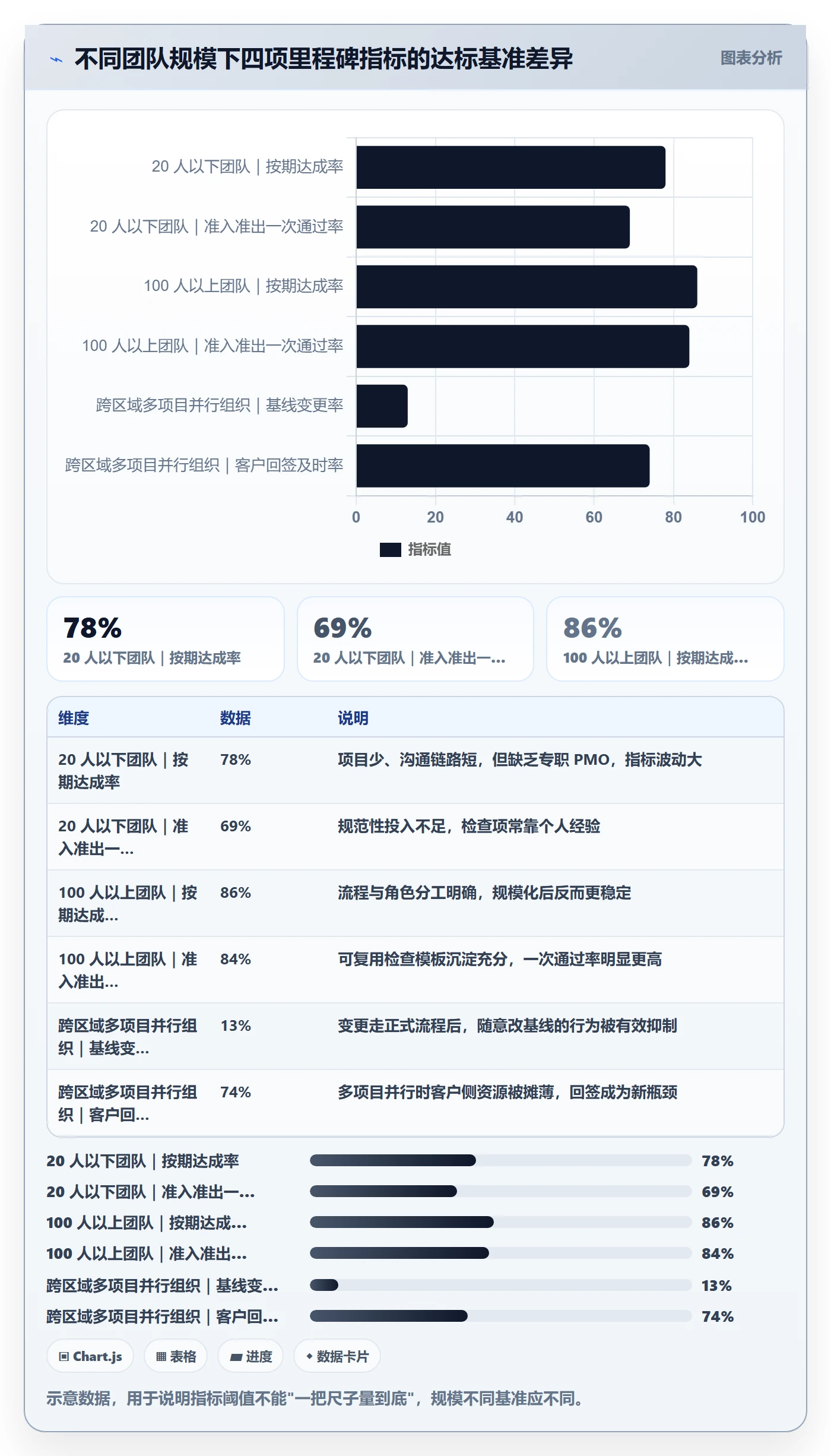Select the 78% data card
831x1456 pixels.
tap(166, 639)
